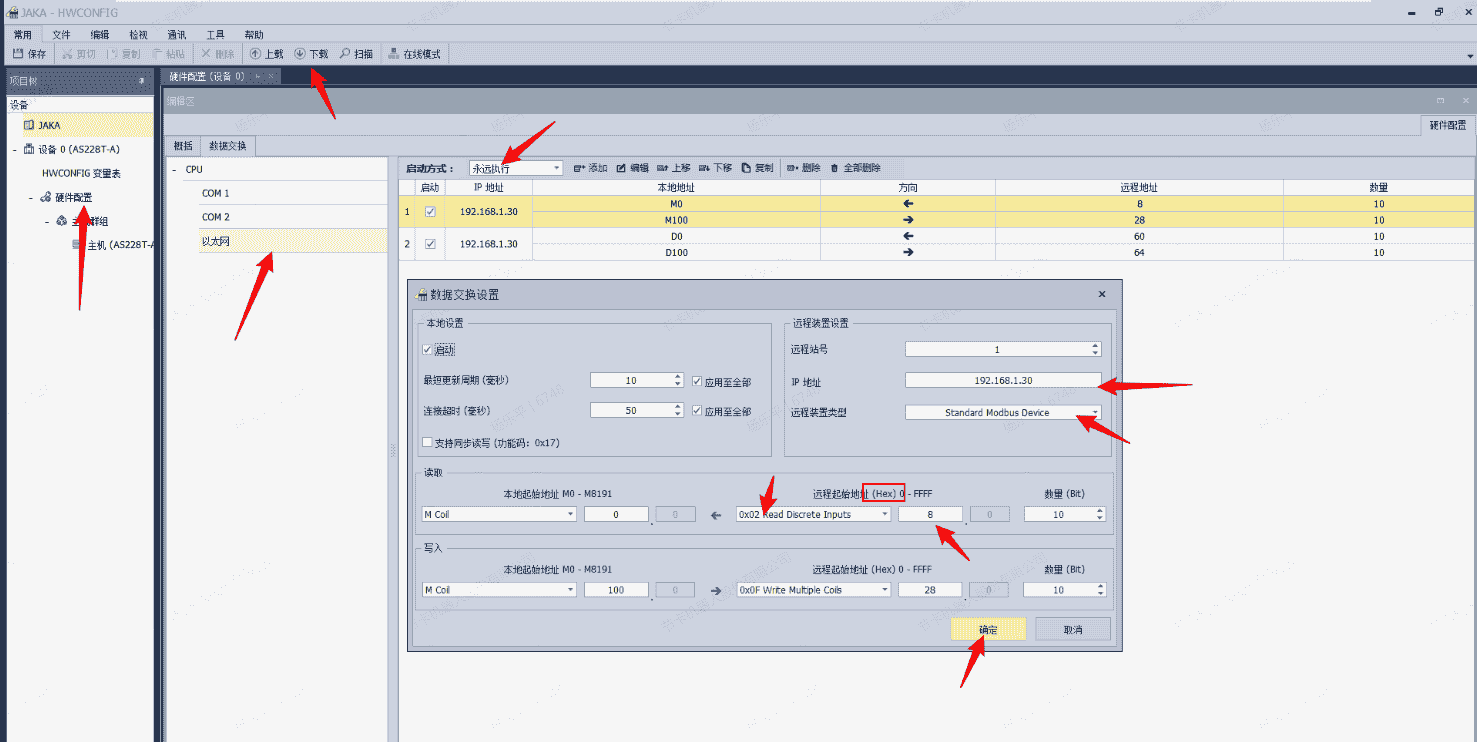This screenshot has height=742, width=1477.
Task: Click the 取消 button in the dialog
Action: 1072,629
